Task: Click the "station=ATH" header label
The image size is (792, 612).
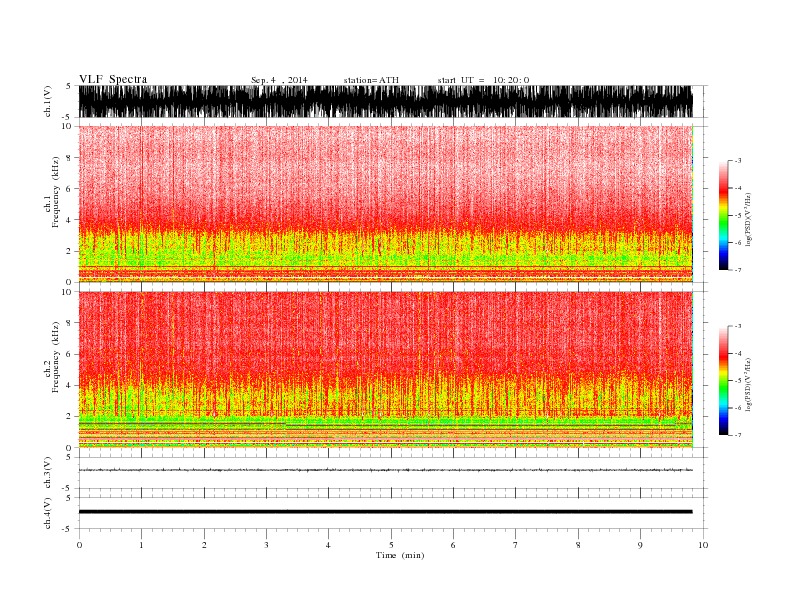Action: [371, 80]
